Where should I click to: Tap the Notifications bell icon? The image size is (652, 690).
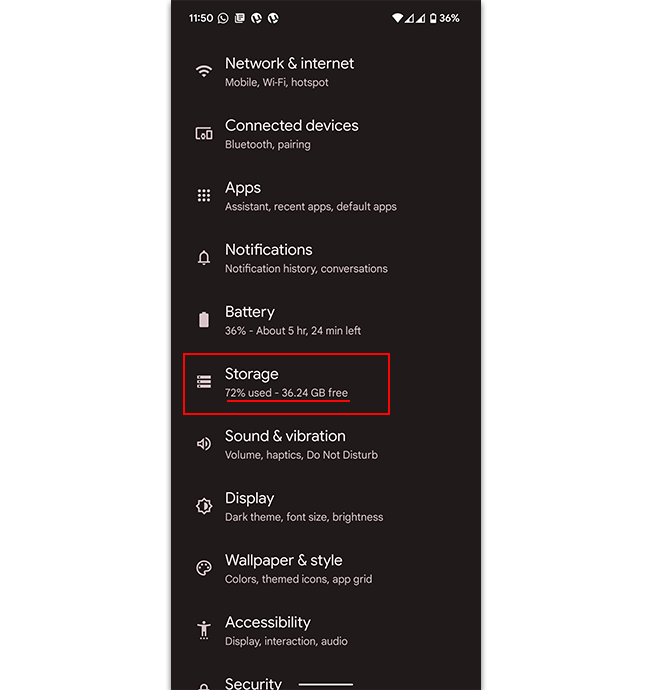(x=204, y=257)
